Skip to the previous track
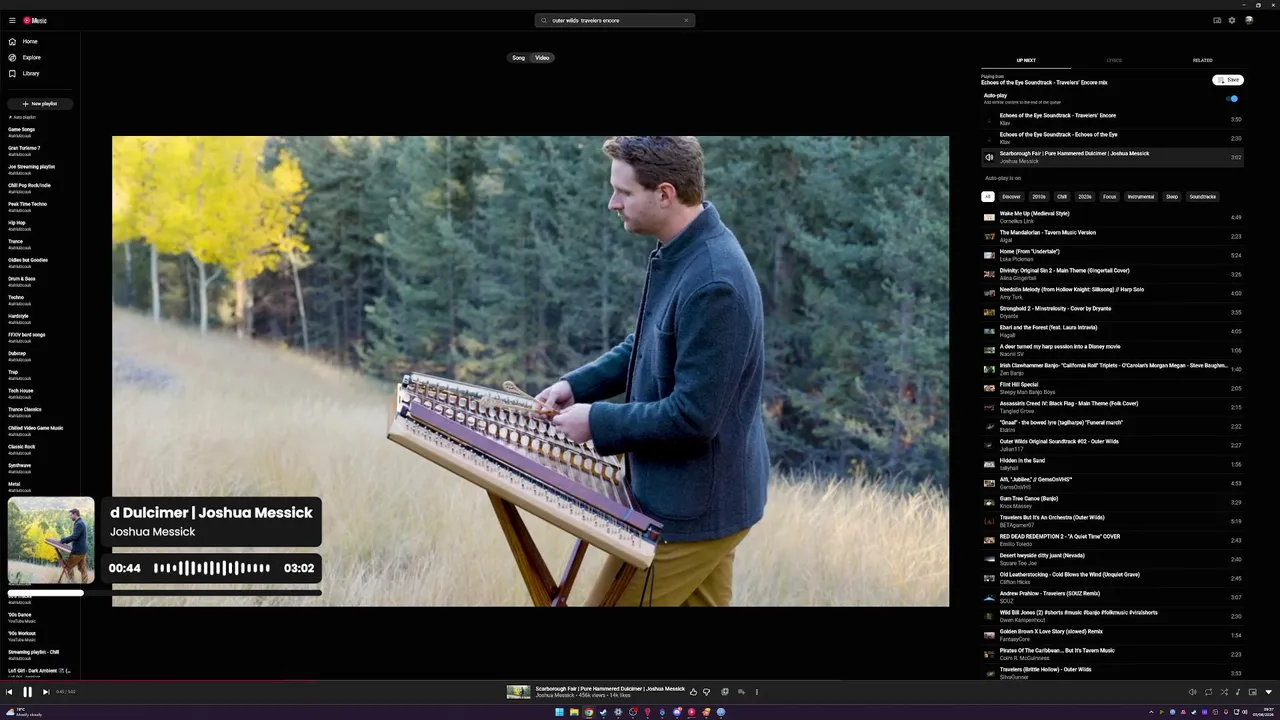Image resolution: width=1280 pixels, height=720 pixels. 9,692
